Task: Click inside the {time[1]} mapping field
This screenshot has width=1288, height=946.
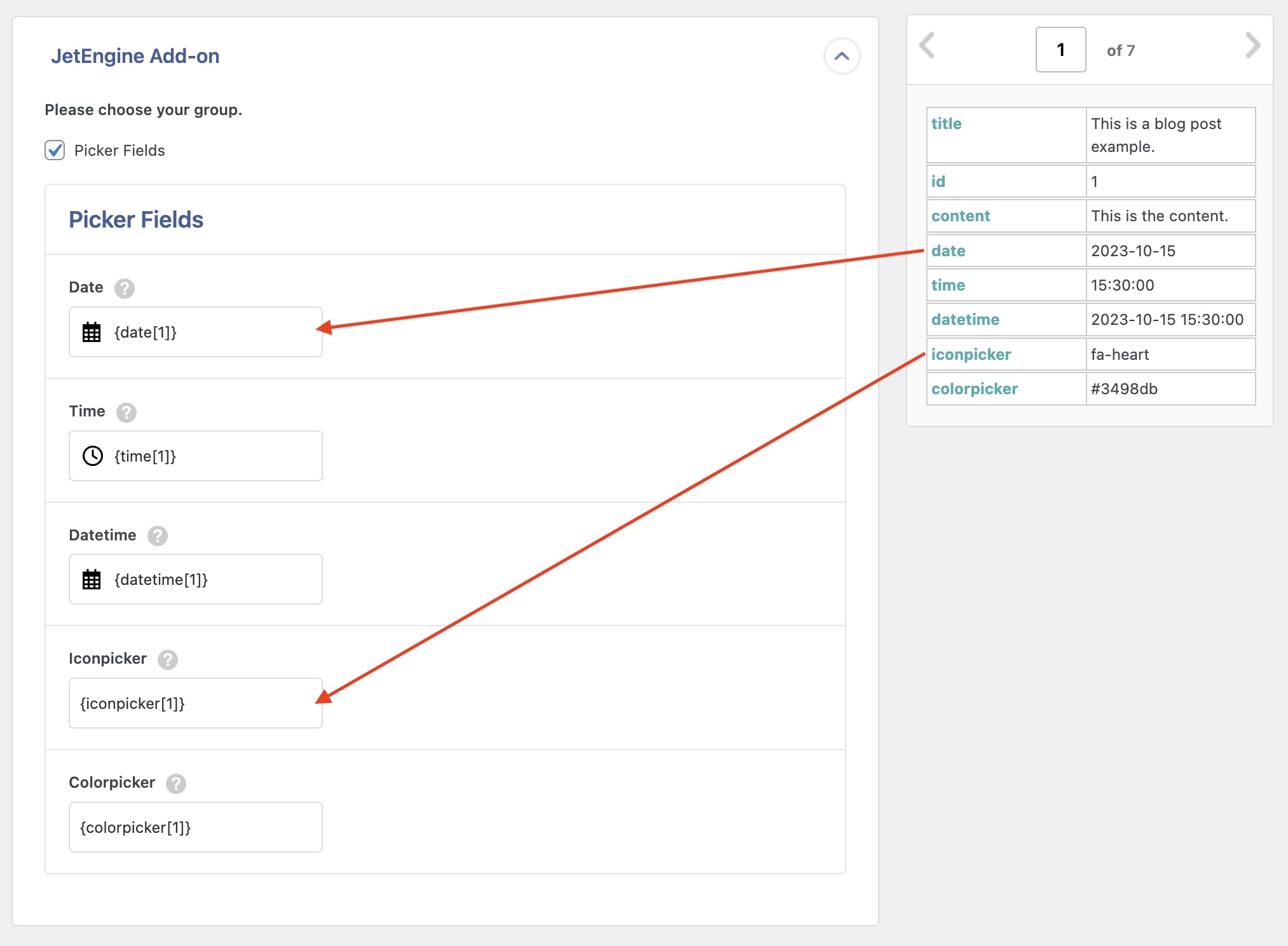Action: 195,455
